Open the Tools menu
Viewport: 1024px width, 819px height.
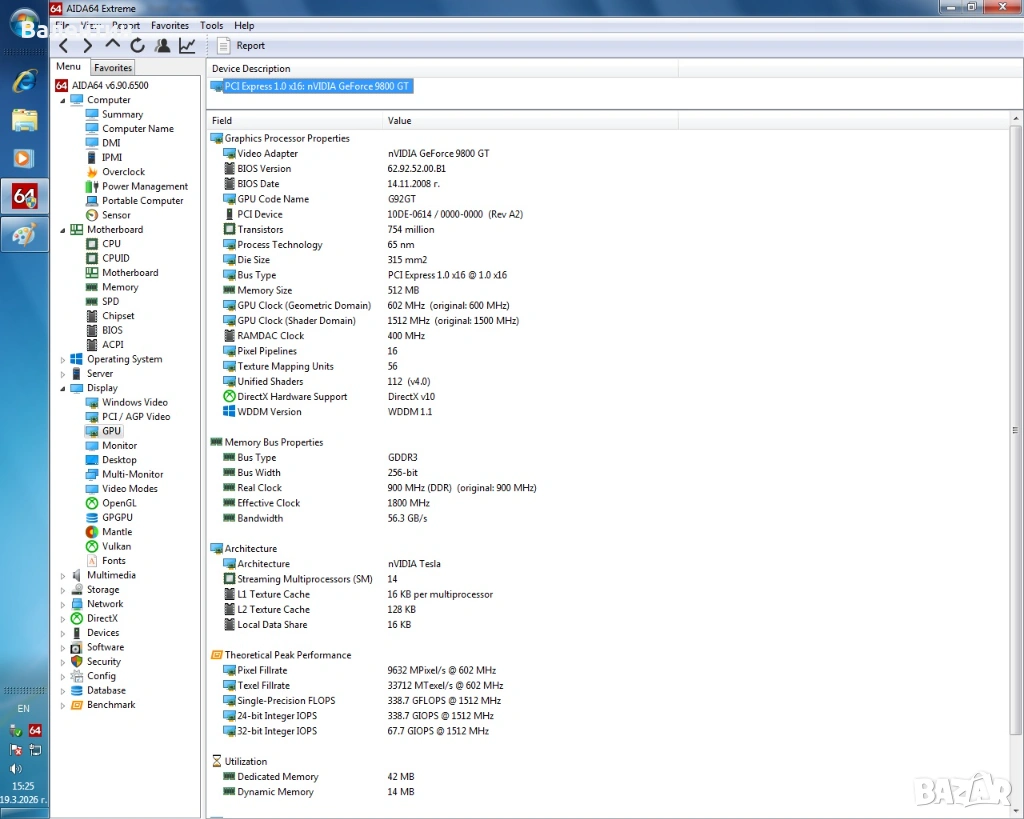coord(211,25)
